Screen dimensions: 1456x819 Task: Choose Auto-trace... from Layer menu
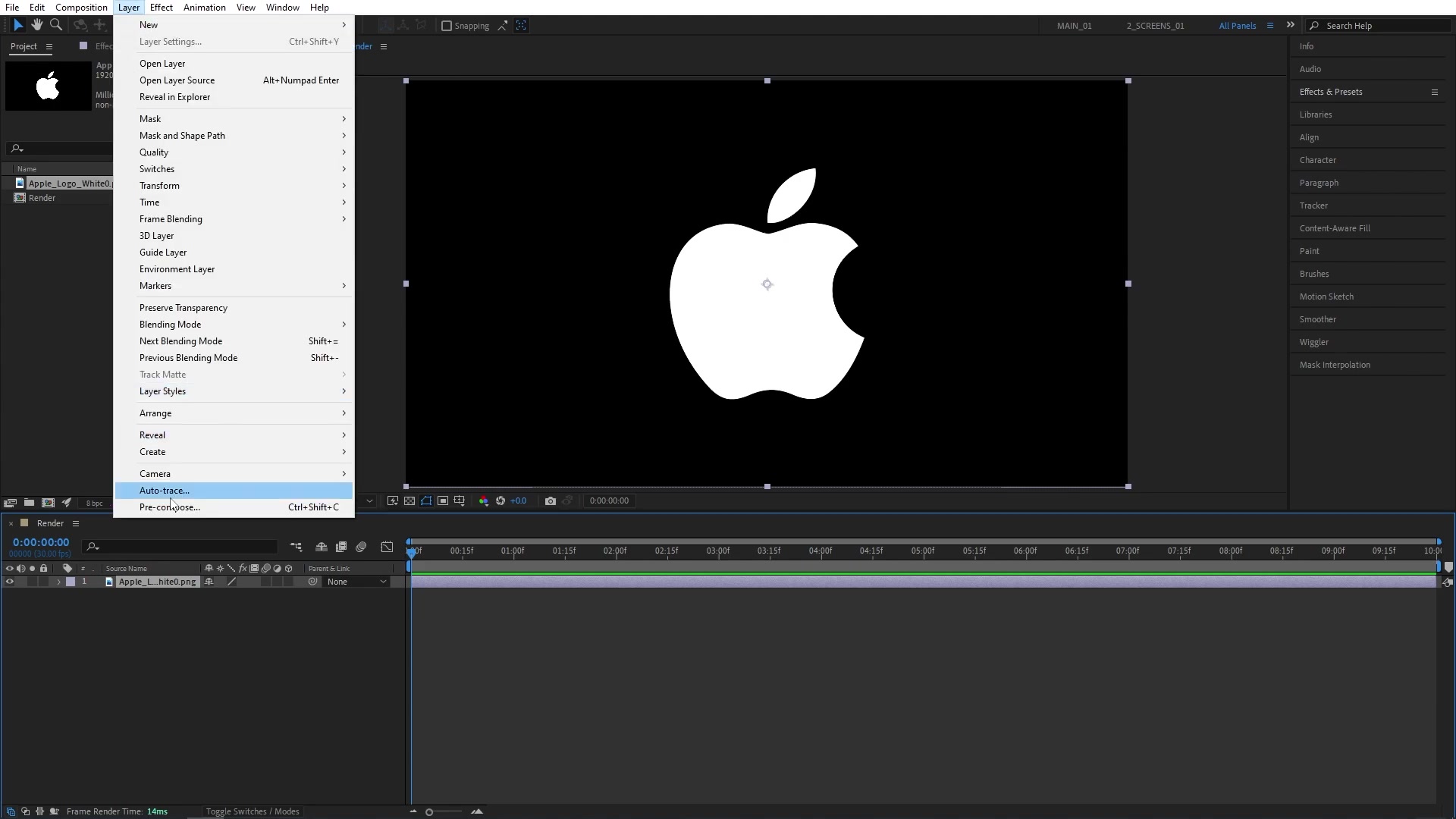tap(234, 491)
